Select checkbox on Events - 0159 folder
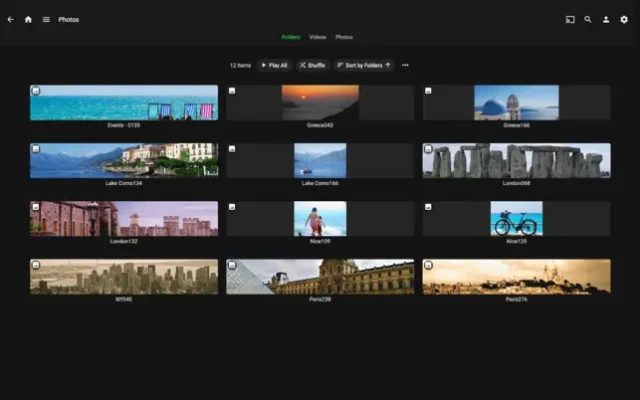 (x=36, y=91)
